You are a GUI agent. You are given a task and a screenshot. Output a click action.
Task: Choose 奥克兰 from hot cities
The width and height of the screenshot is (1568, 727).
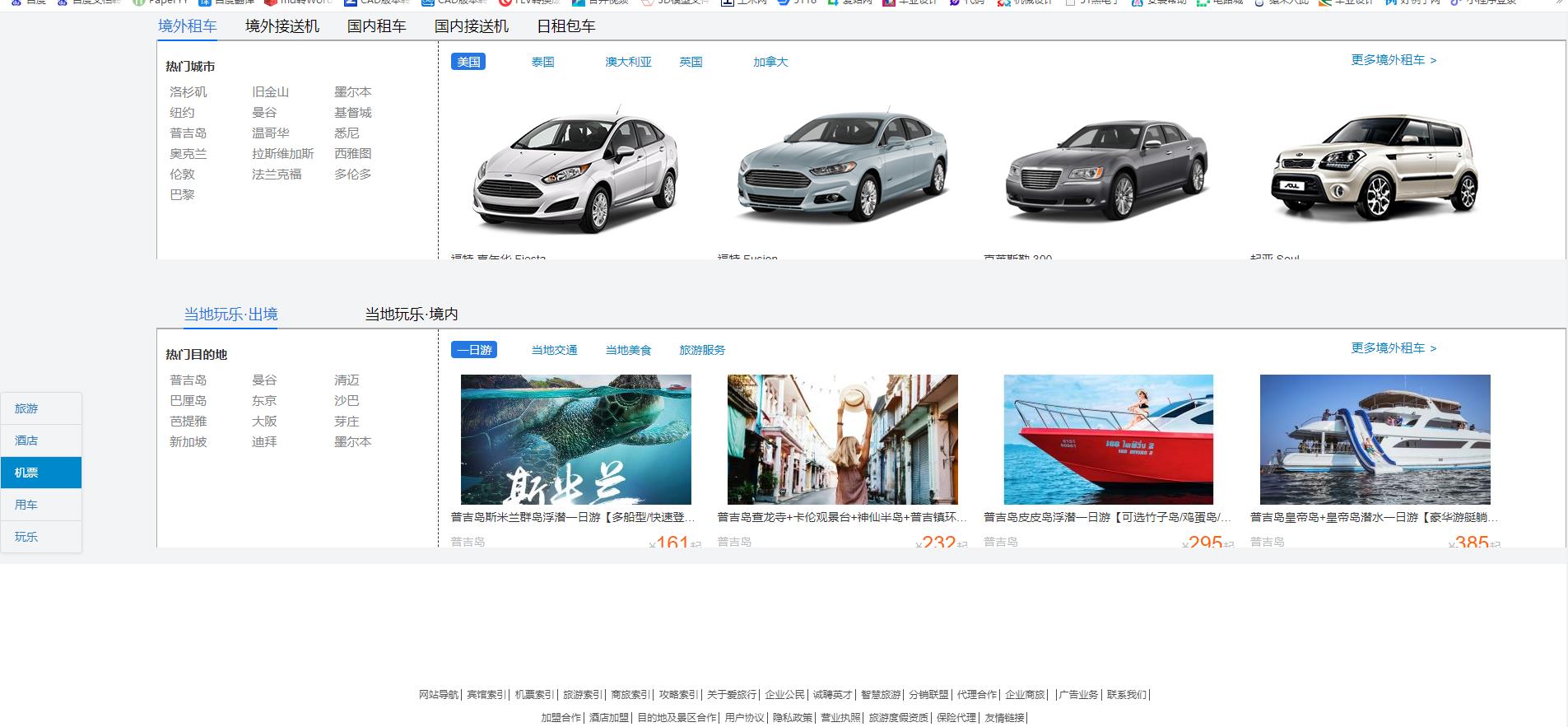click(x=188, y=154)
